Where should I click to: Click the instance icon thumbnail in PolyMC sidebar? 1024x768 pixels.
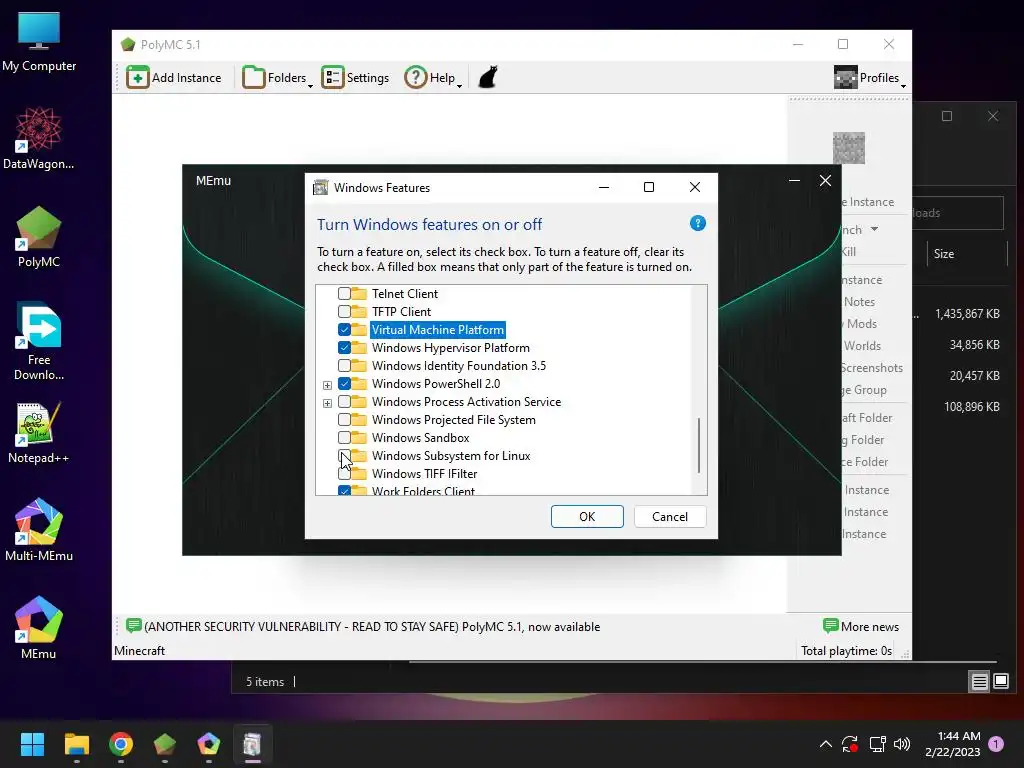point(848,148)
